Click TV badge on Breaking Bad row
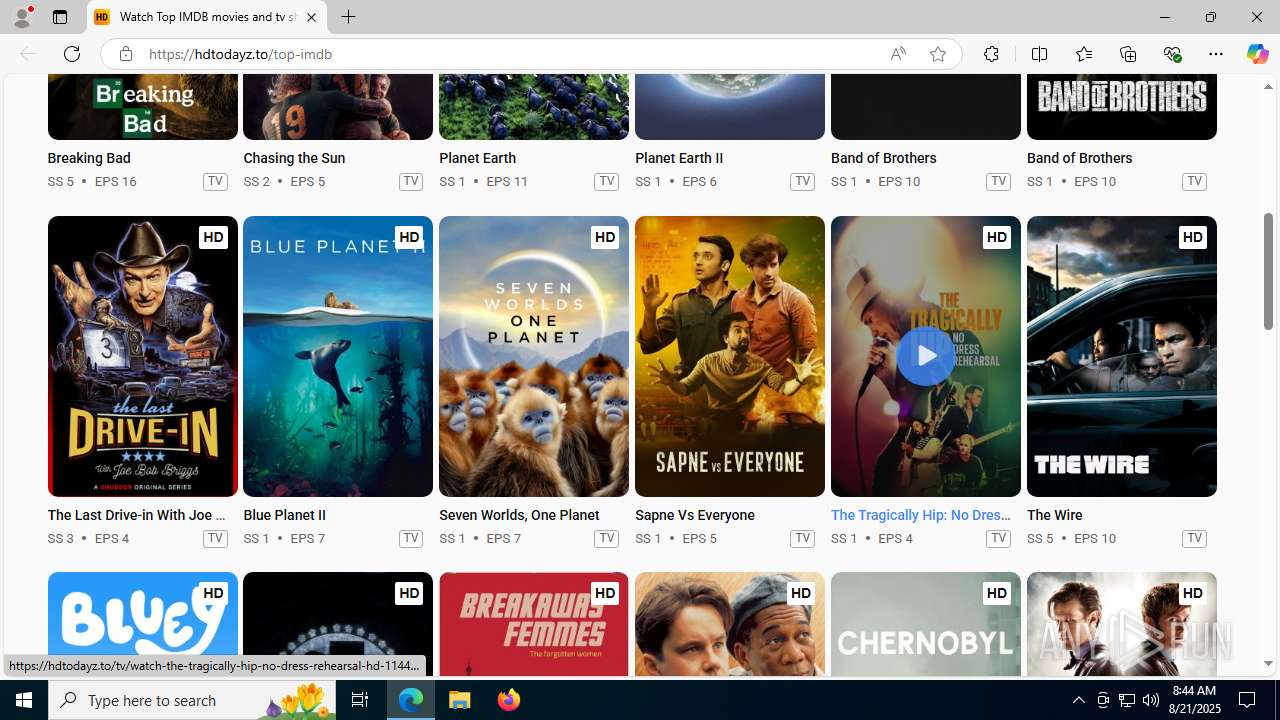The height and width of the screenshot is (720, 1280). 215,181
